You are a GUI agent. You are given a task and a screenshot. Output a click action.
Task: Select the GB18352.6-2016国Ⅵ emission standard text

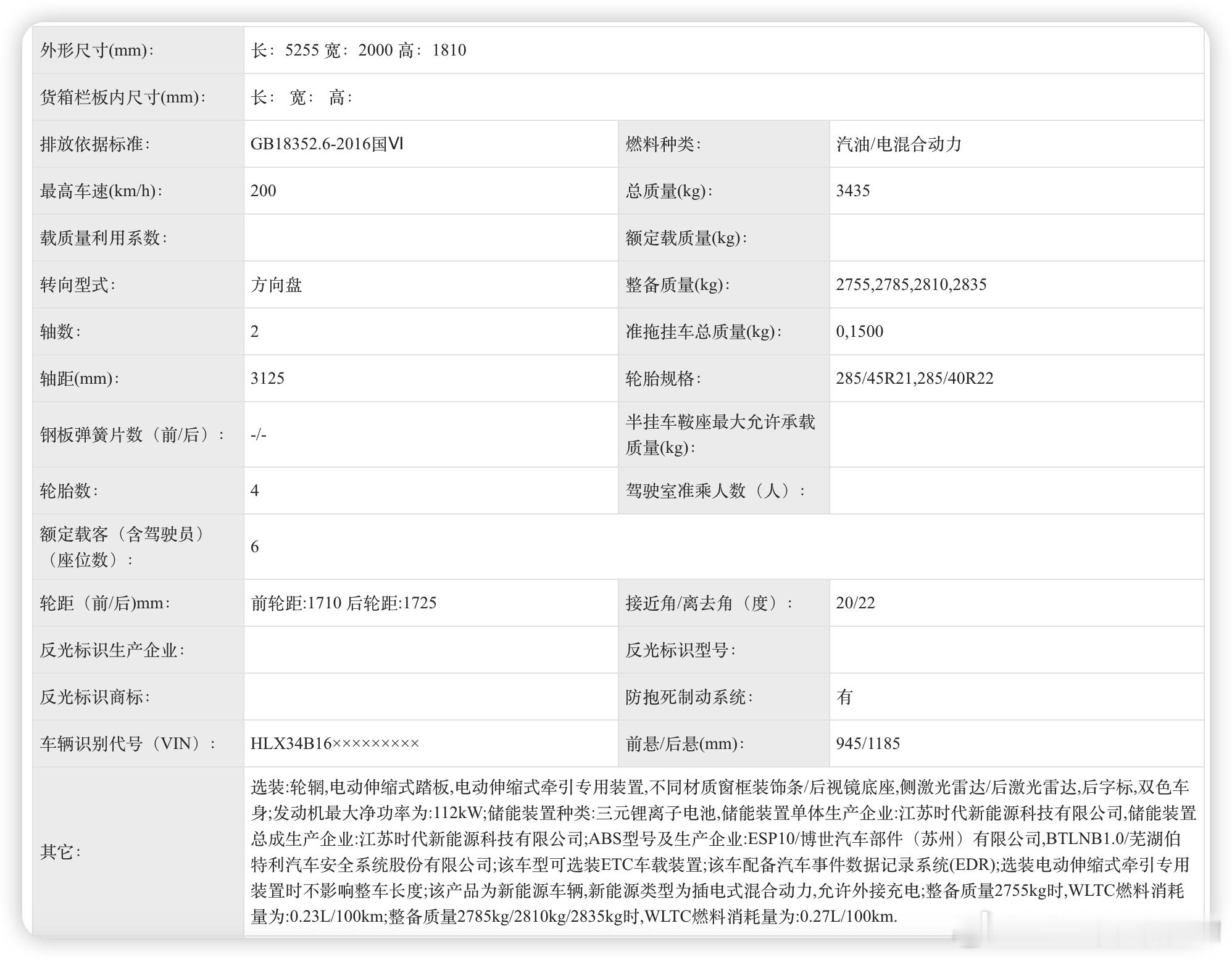(x=327, y=144)
